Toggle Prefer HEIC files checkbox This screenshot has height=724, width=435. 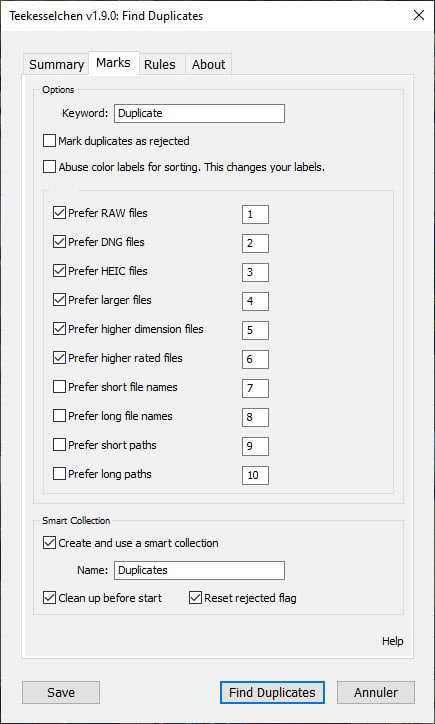point(59,271)
